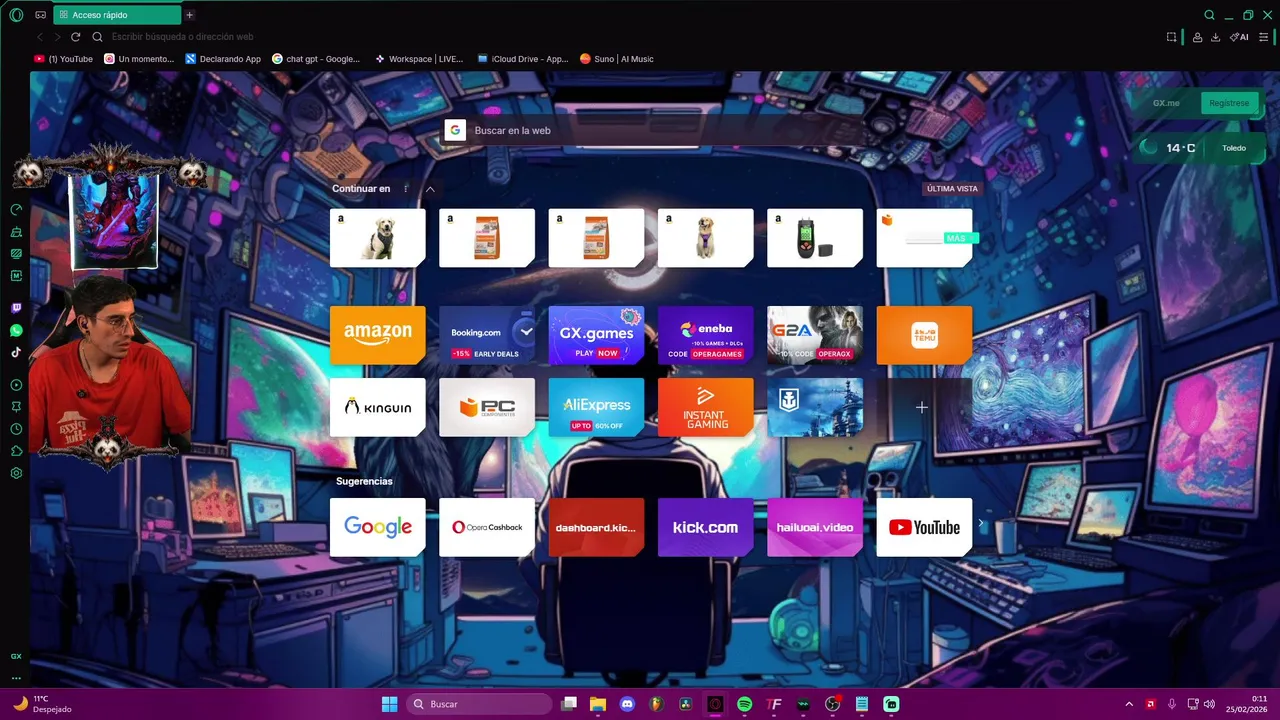Viewport: 1280px width, 720px height.
Task: Open the pinboards pin icon in sidebar
Action: coord(16,407)
